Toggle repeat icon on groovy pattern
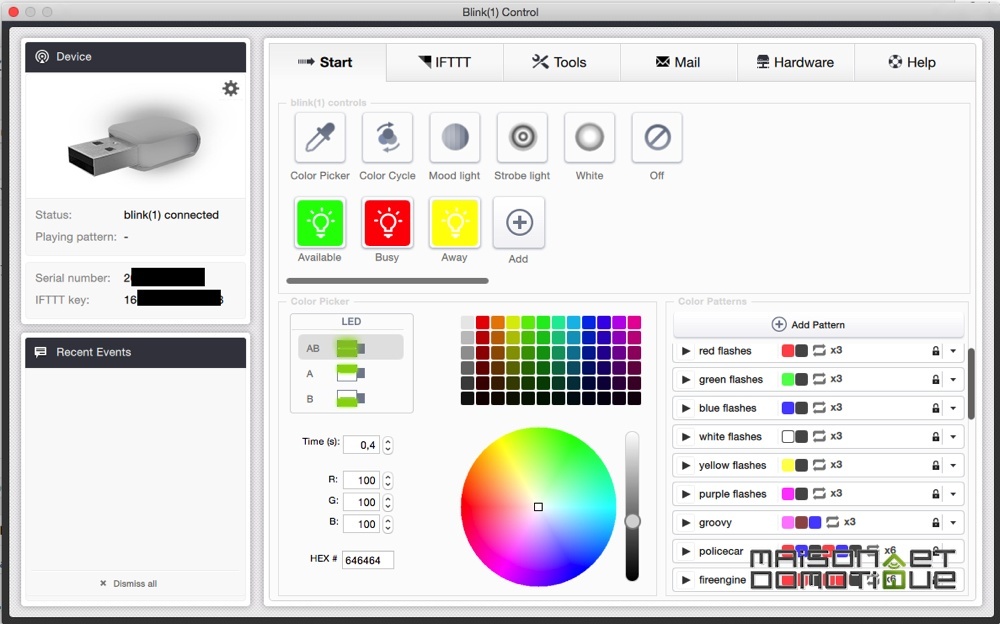 (832, 523)
